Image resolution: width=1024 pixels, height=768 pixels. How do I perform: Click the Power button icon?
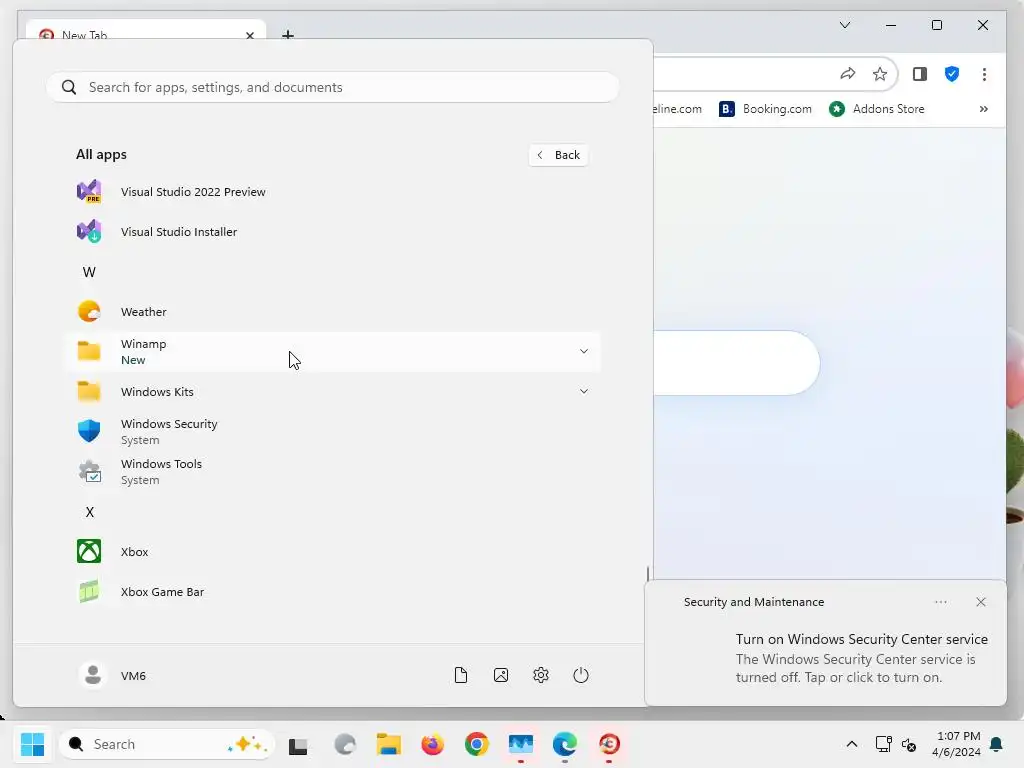(581, 675)
